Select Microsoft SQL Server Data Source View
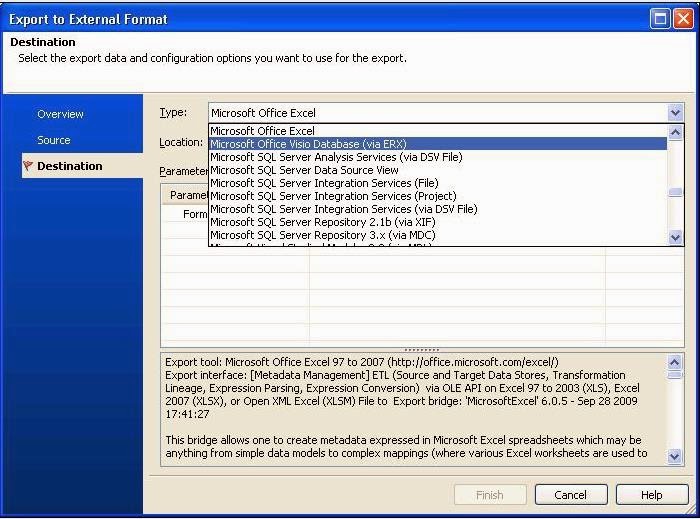The image size is (700, 519). [438, 170]
